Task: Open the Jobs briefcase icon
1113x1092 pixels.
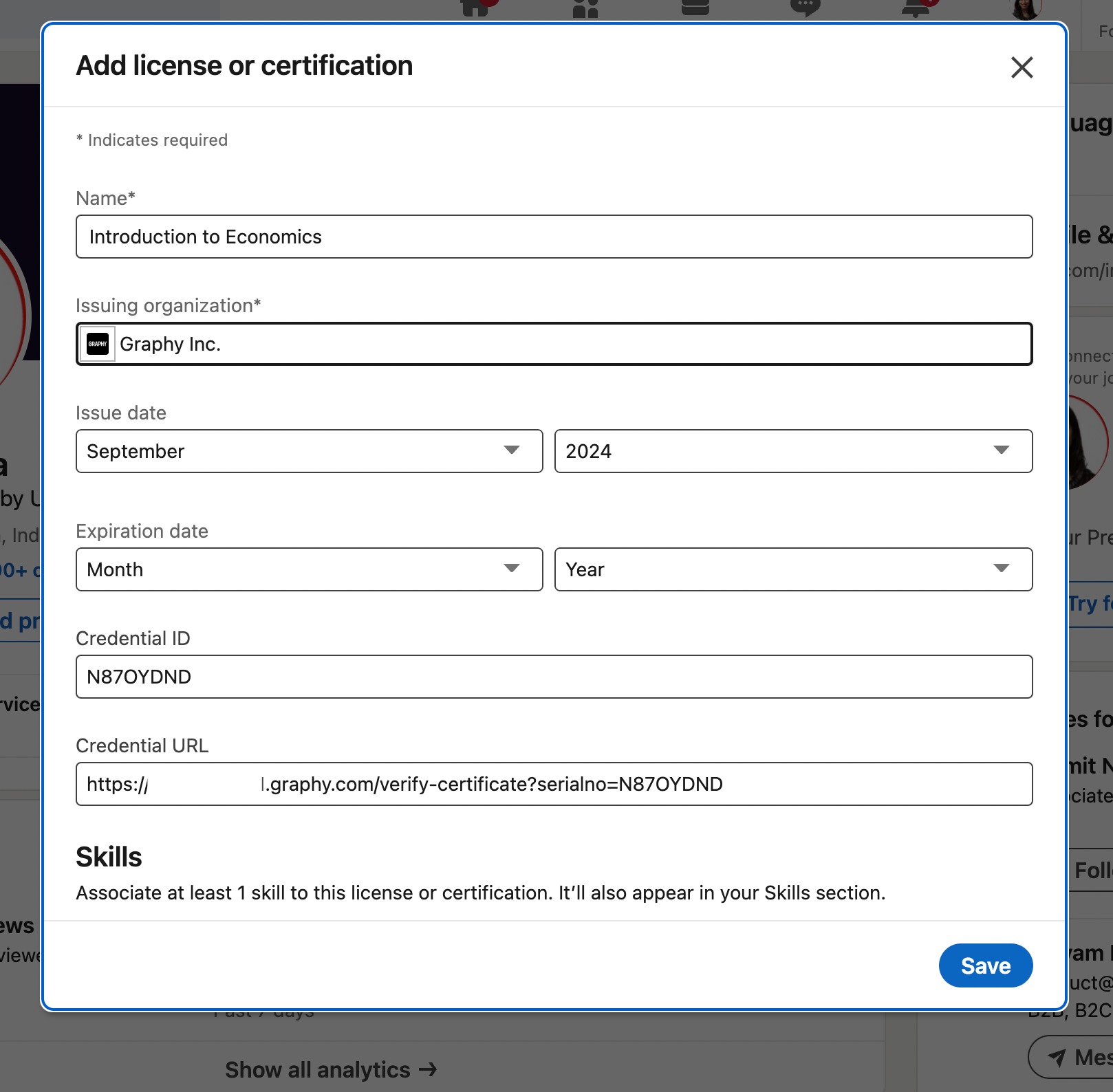Action: (695, 8)
